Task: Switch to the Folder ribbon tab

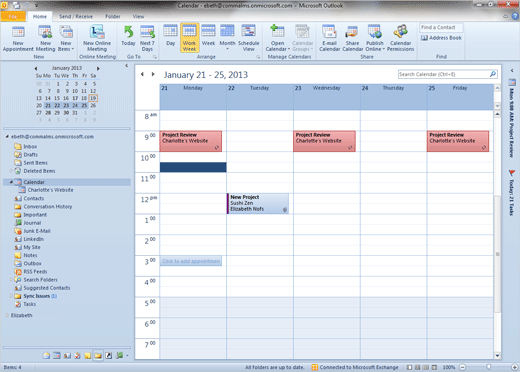Action: (113, 16)
